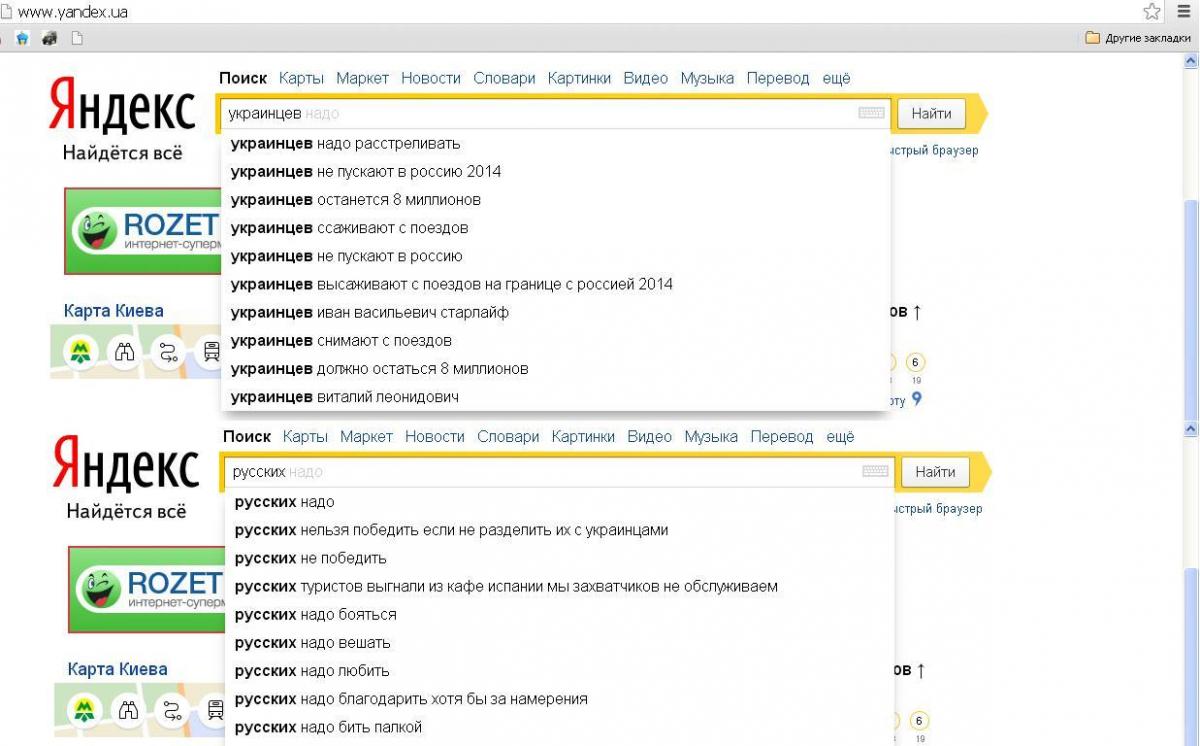Open Видео tab above the 'русских' search

(x=650, y=436)
